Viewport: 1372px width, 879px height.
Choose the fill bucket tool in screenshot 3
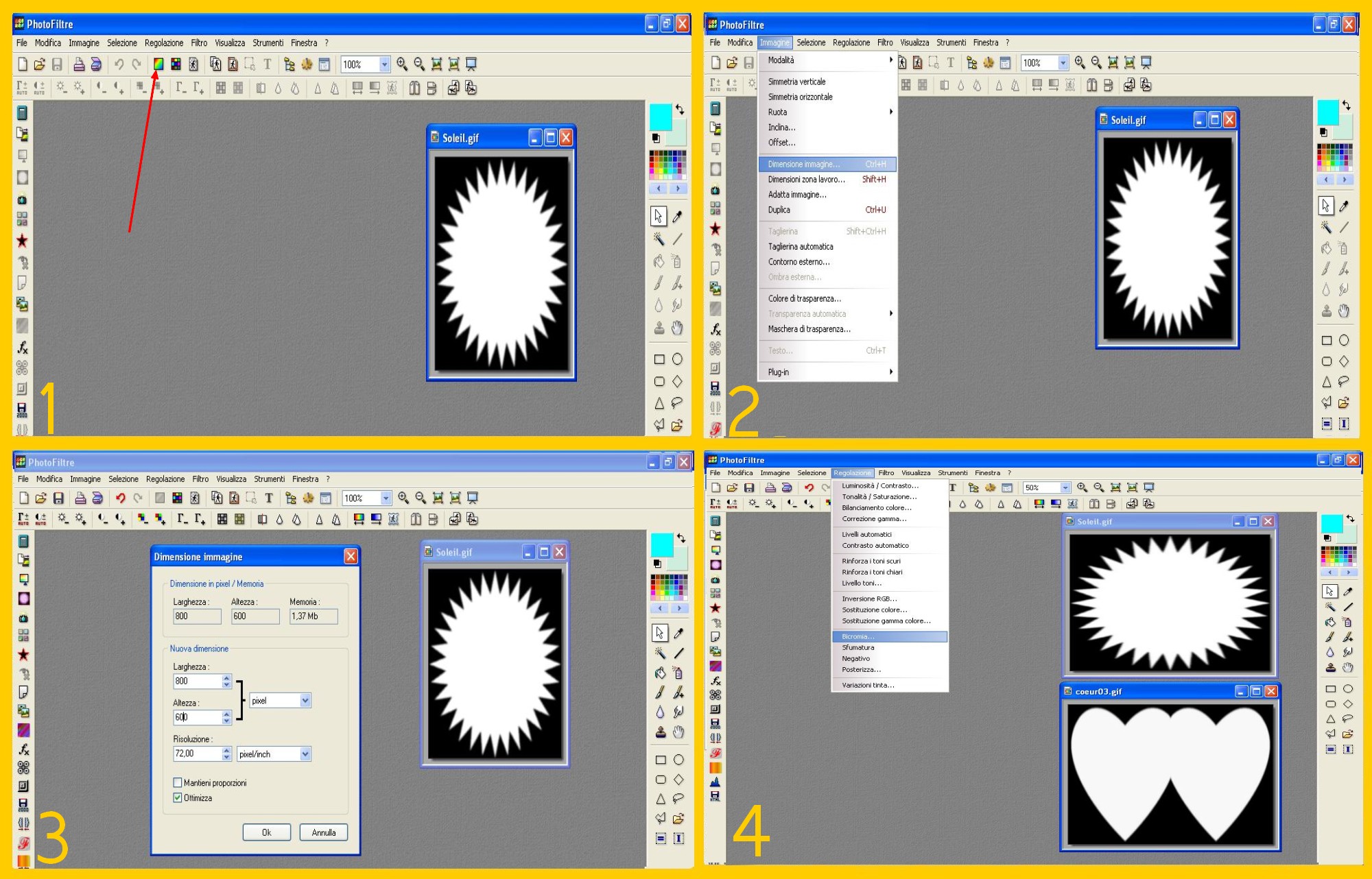tap(660, 673)
